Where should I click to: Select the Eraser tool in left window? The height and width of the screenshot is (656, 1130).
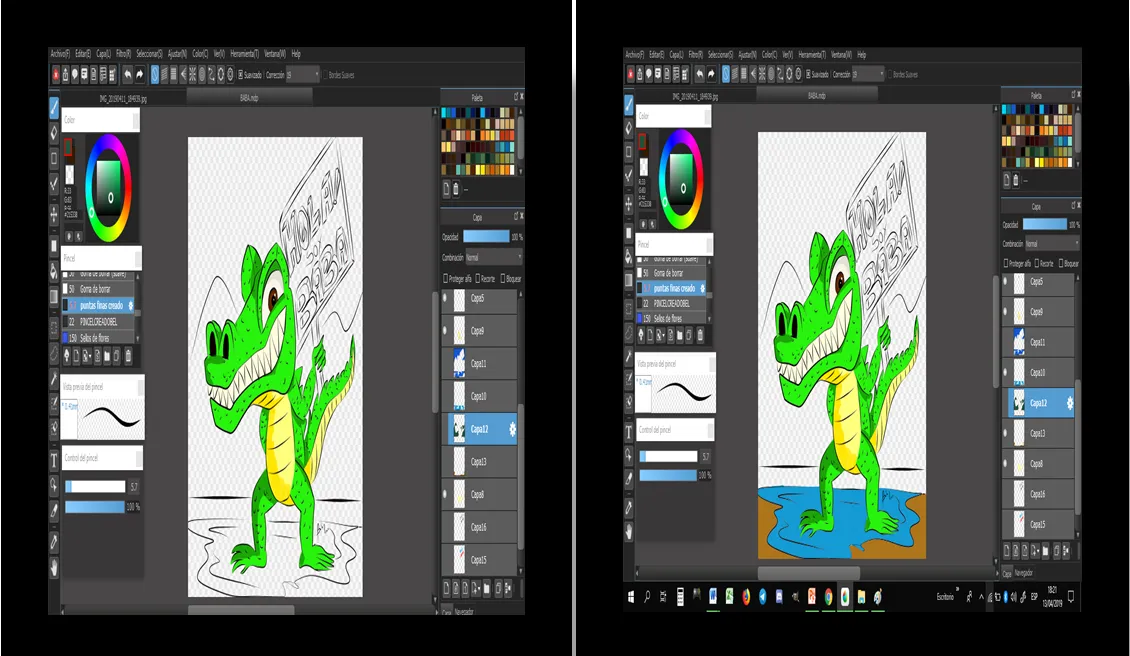(54, 133)
